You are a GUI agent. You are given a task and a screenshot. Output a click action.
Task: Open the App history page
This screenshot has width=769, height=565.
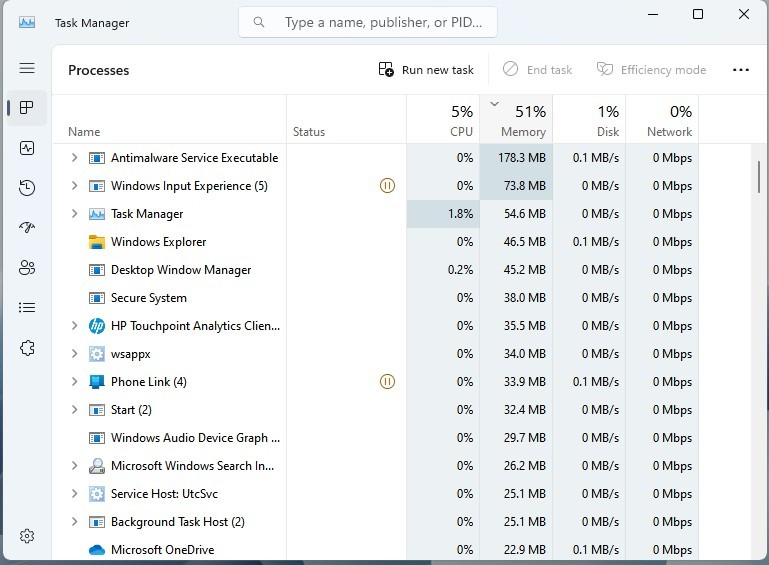27,188
